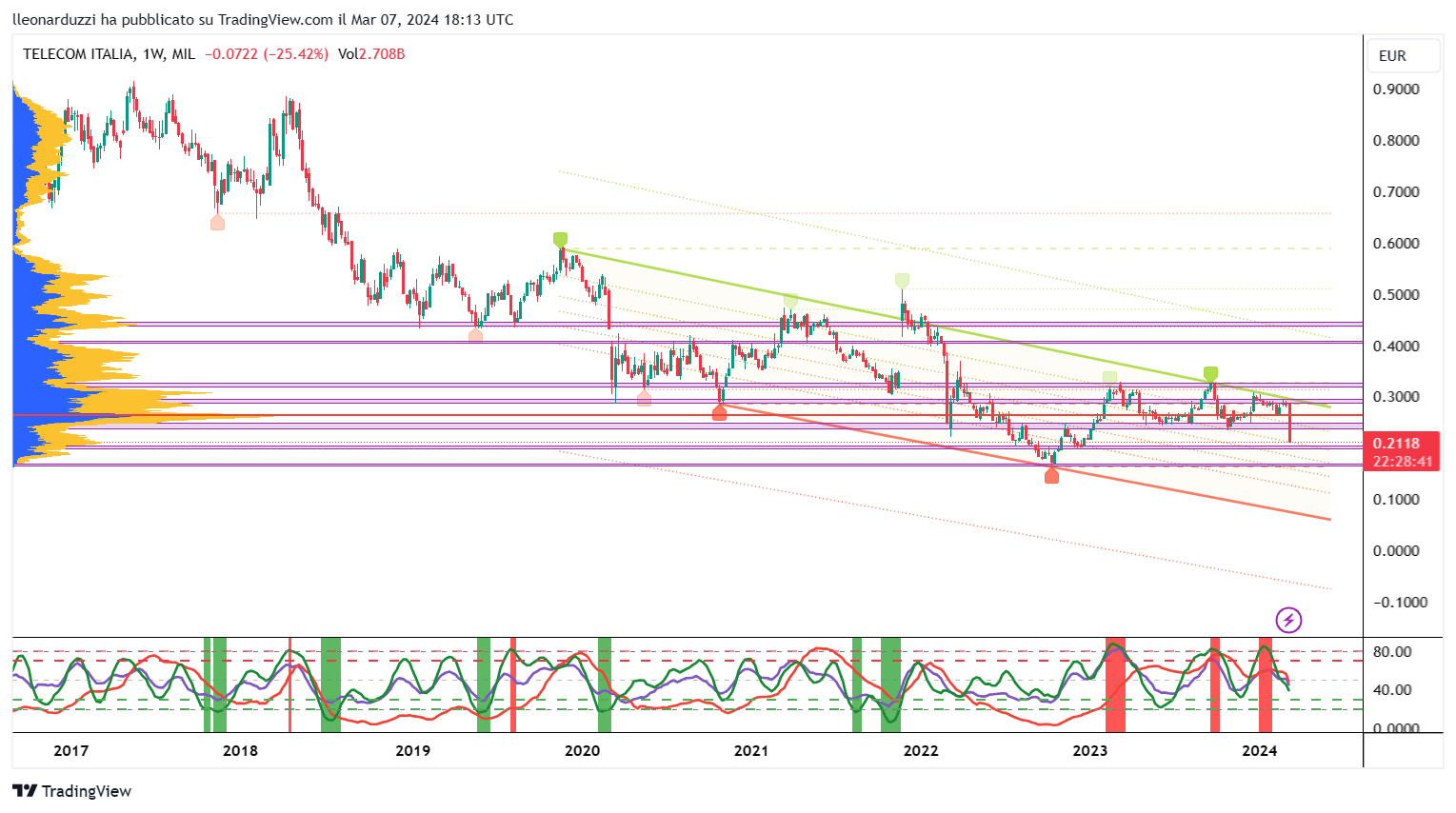This screenshot has height=813, width=1456.
Task: Click the pale red marker at mid 2019 low
Action: (475, 335)
